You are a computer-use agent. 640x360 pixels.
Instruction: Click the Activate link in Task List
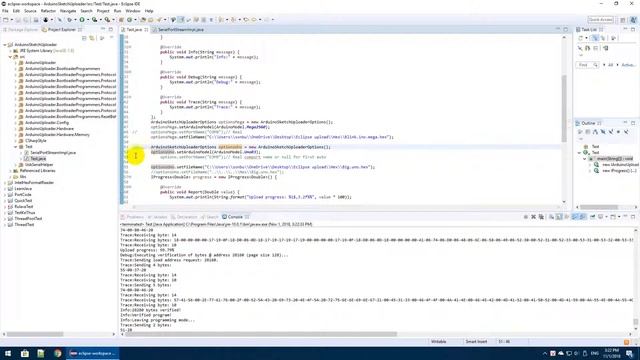(x=629, y=65)
